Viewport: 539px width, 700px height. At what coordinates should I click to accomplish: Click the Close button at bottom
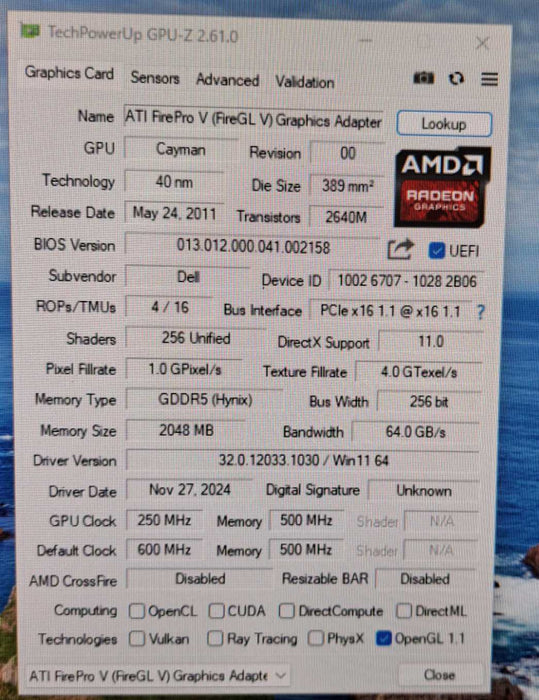point(439,675)
